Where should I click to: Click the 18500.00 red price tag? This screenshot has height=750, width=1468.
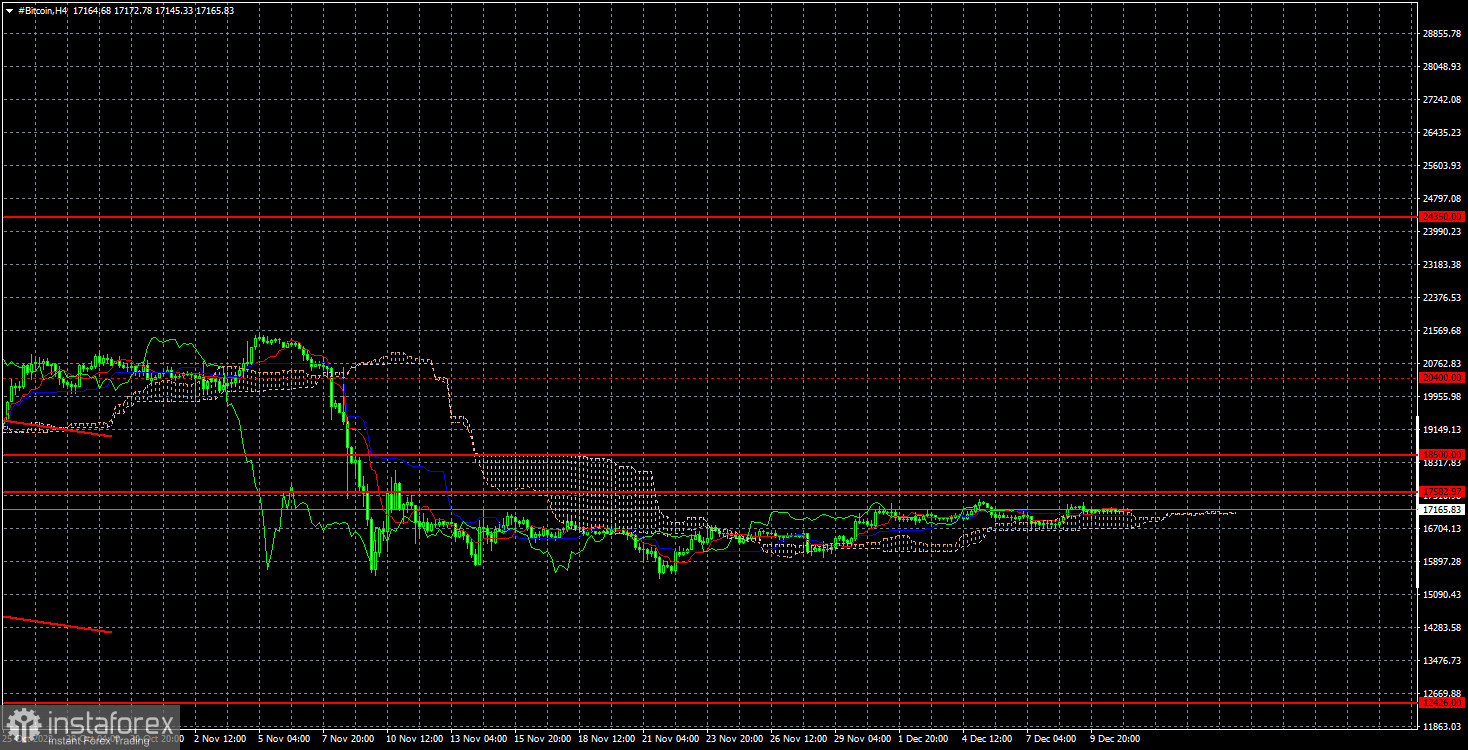1442,454
